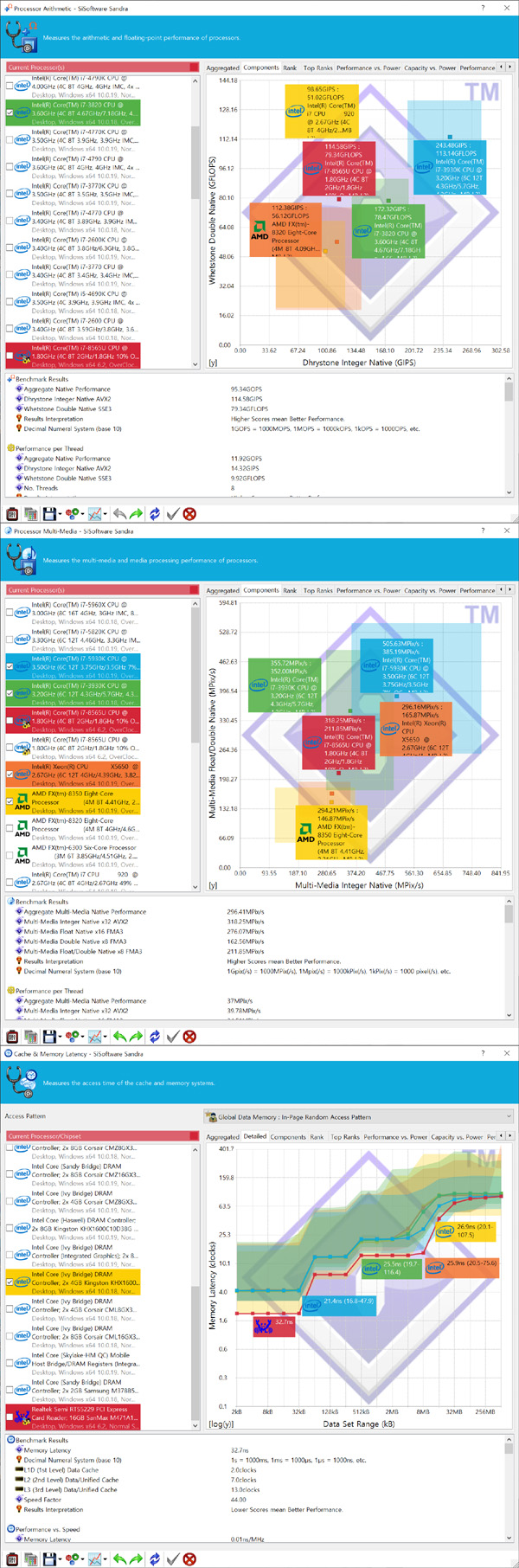Click copy-results icon in Processor Arithmetic toolbar
The image size is (519, 1568).
(x=30, y=514)
